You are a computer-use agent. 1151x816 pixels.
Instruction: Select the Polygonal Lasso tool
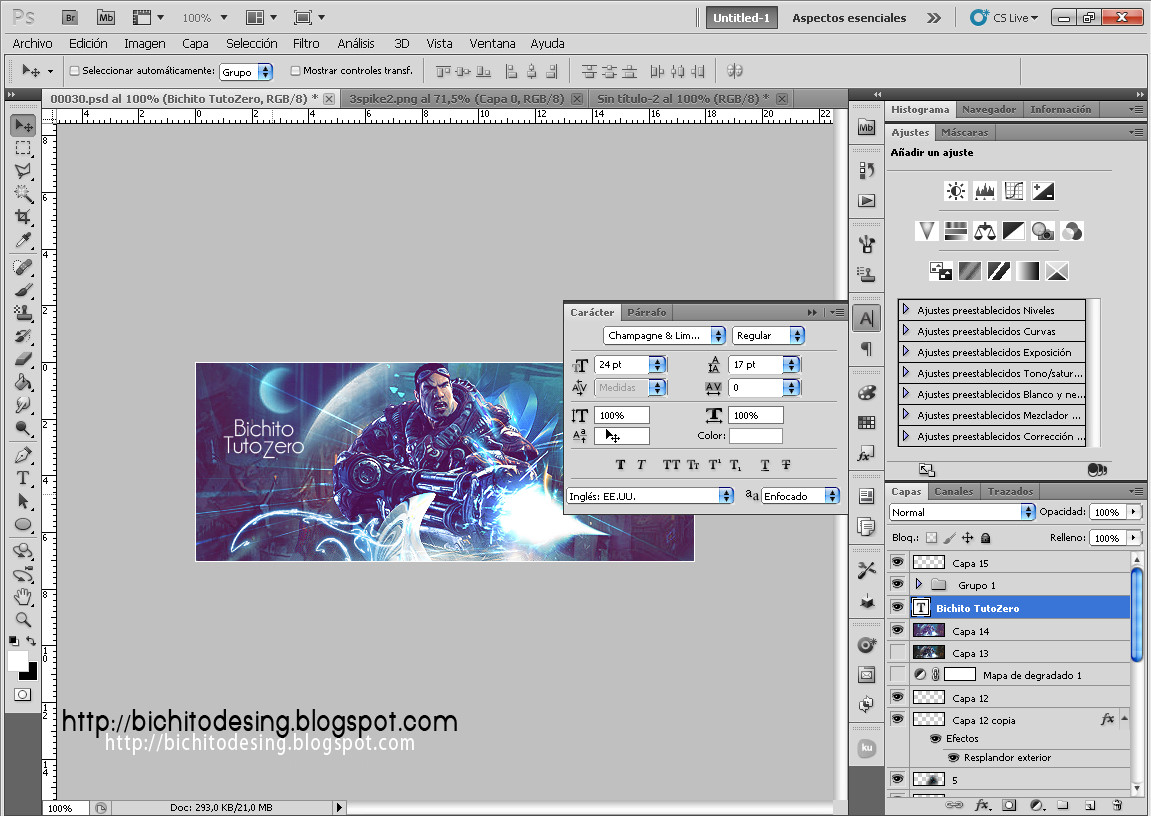coord(23,171)
